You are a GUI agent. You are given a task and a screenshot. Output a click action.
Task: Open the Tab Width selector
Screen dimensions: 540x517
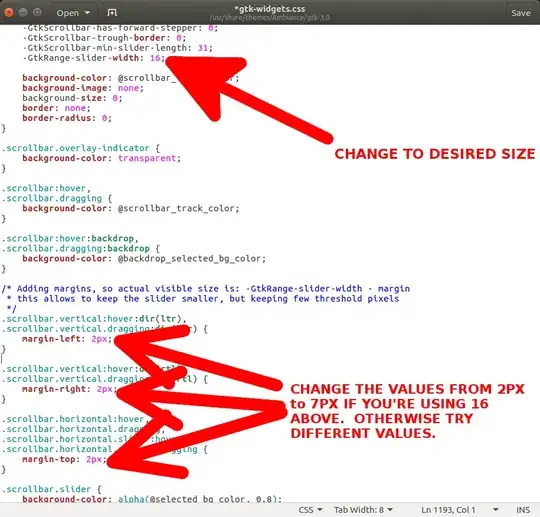[x=363, y=509]
